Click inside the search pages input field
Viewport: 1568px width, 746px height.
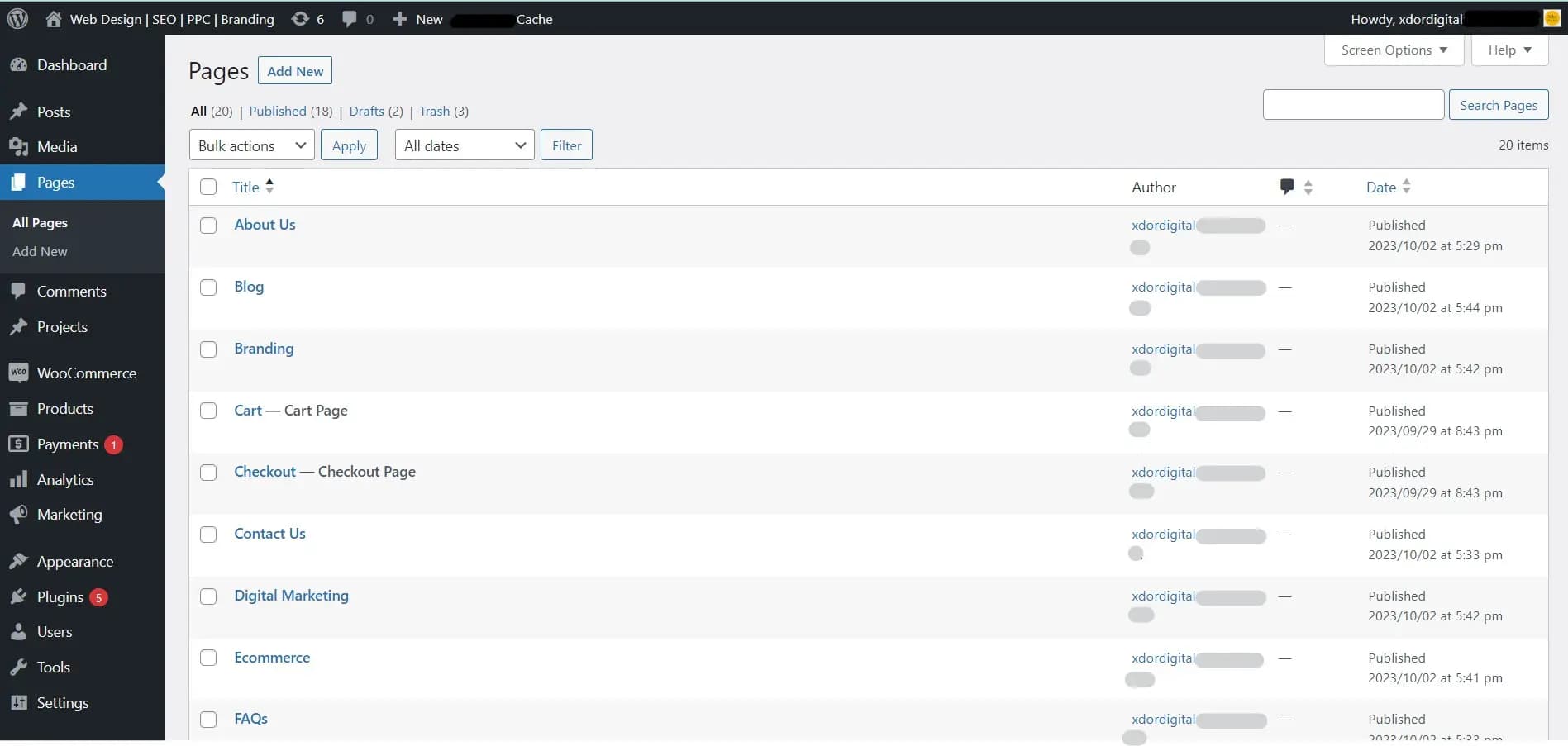coord(1353,105)
